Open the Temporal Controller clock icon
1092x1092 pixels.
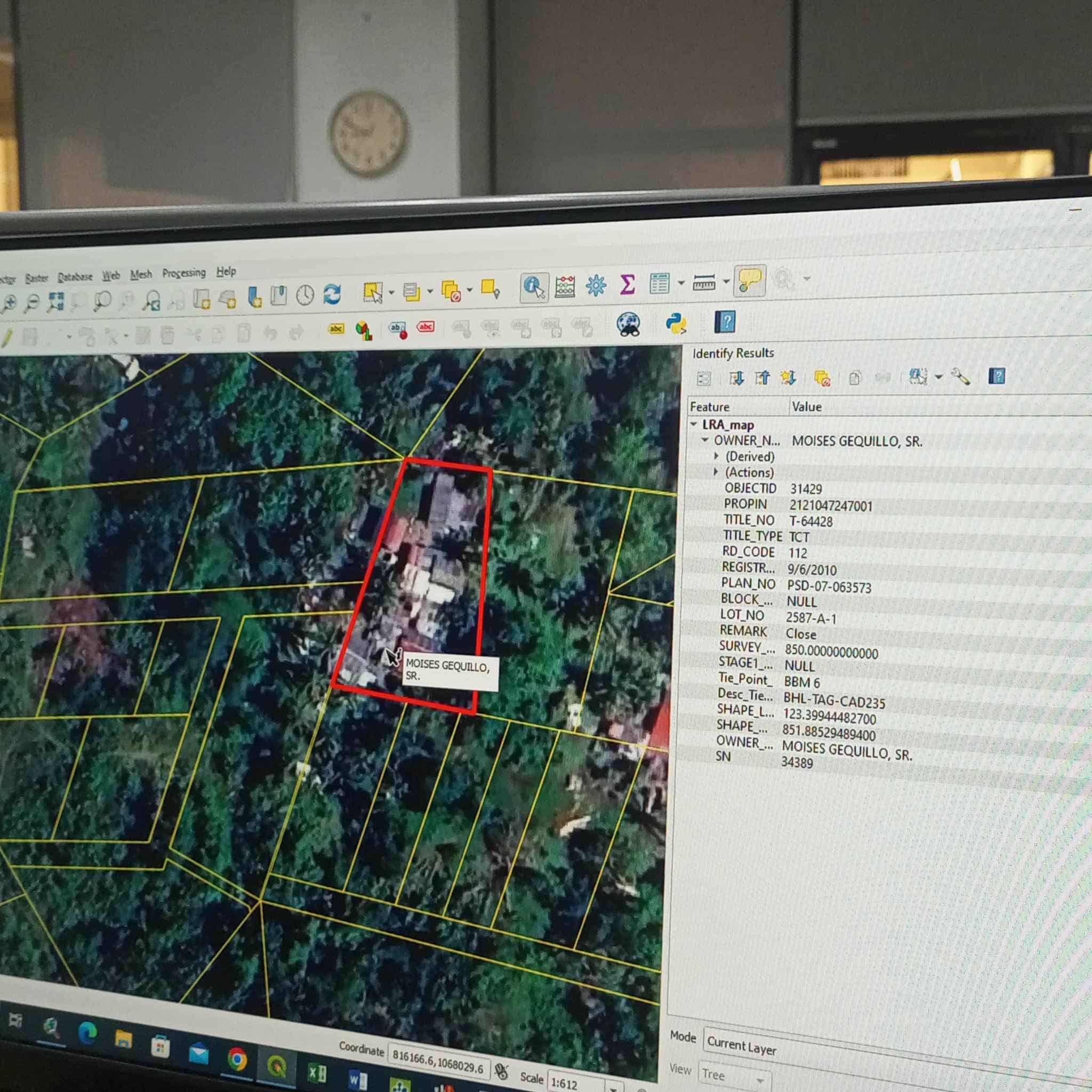tap(305, 295)
